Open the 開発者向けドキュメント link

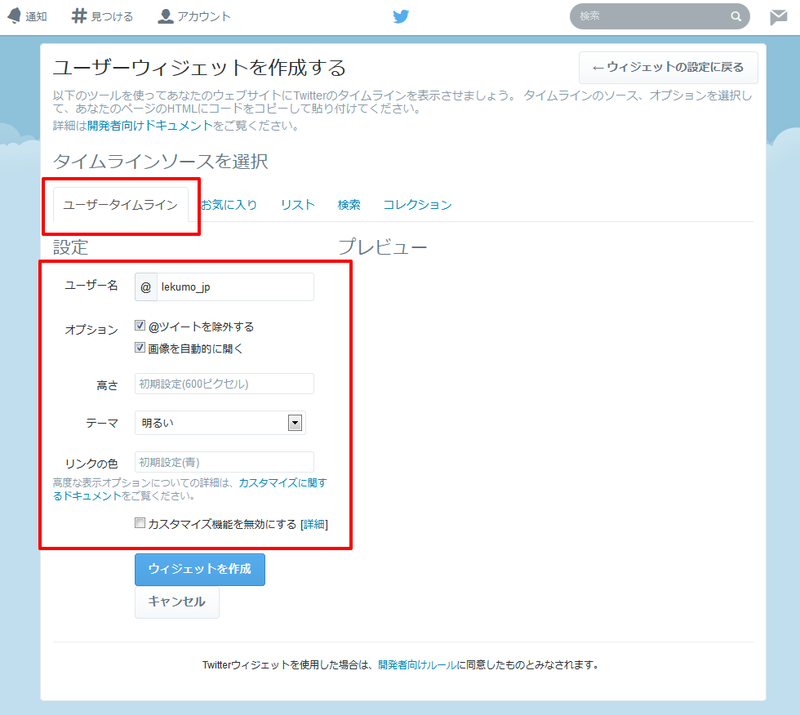(x=149, y=126)
